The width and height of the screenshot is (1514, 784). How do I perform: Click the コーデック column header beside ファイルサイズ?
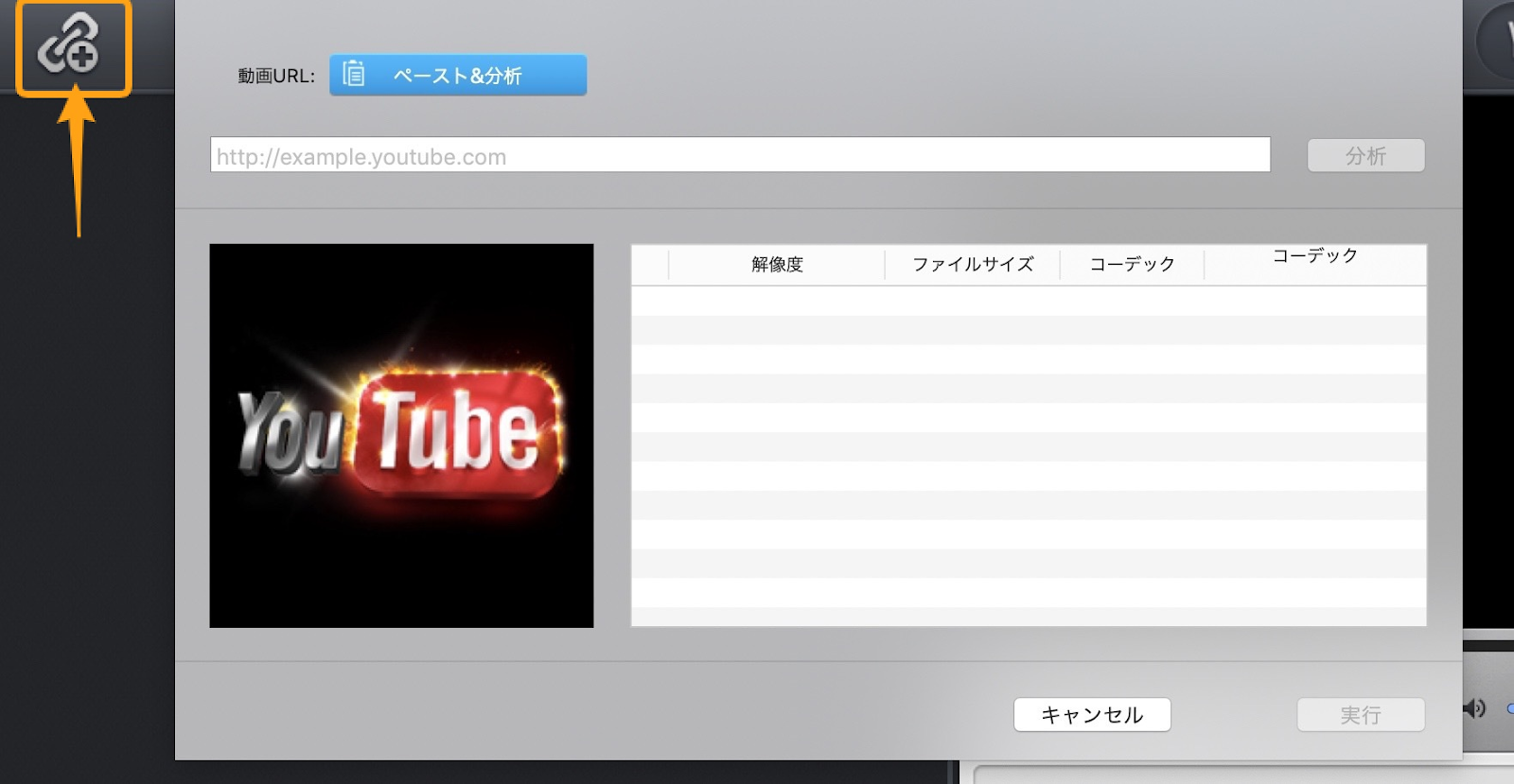1132,265
